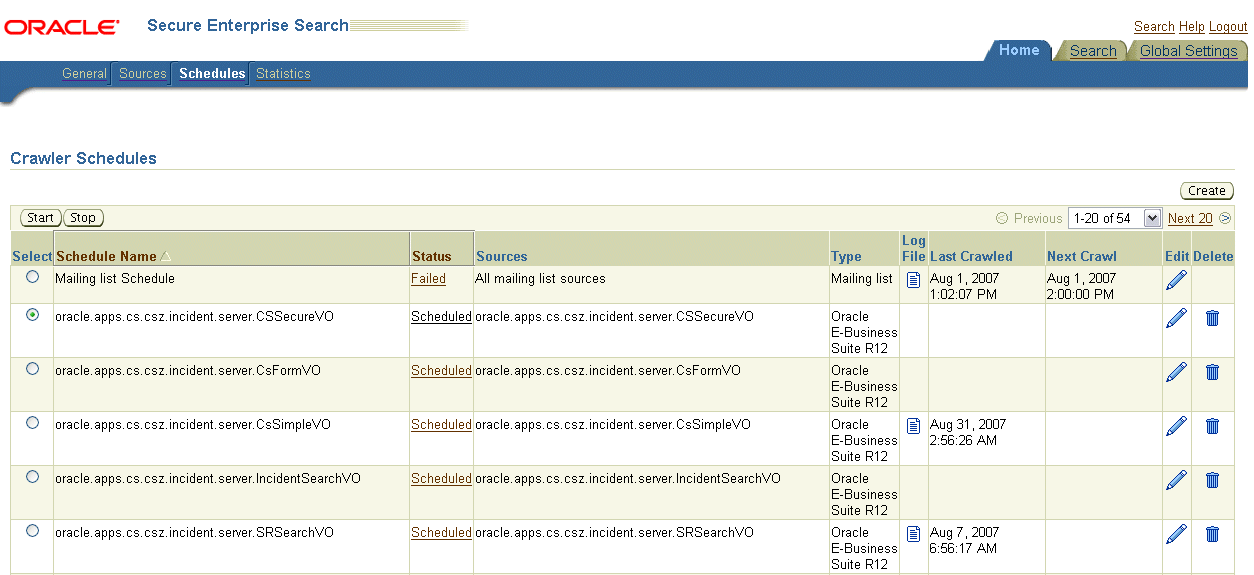Select the CsFormVO schedule radio button
The width and height of the screenshot is (1254, 575).
pyautogui.click(x=33, y=368)
